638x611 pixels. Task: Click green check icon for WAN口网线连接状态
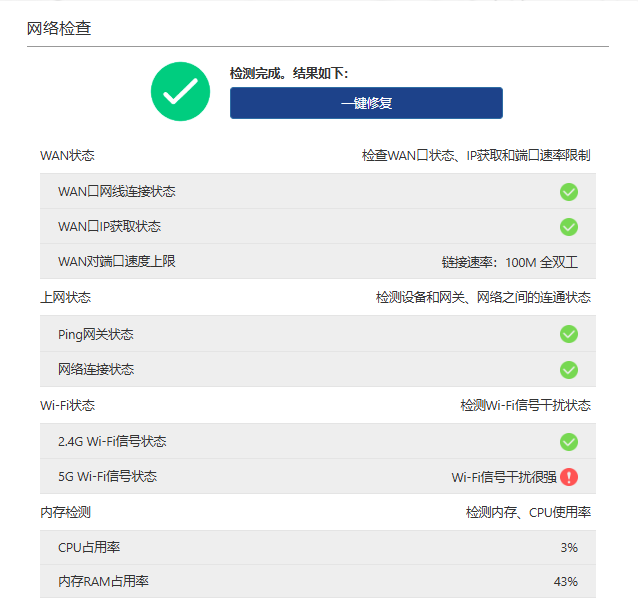pos(568,192)
